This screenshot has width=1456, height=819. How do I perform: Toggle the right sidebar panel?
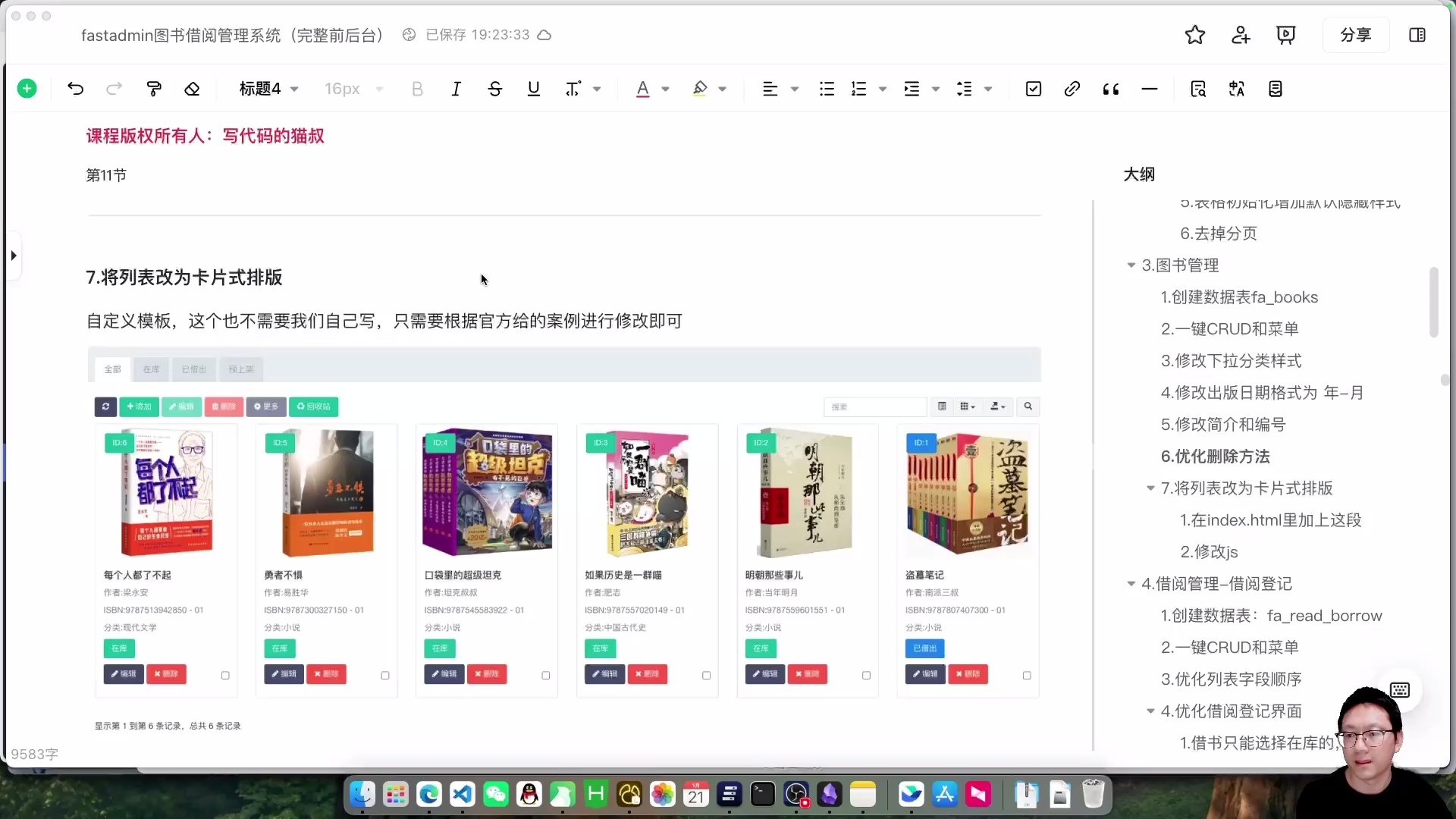click(1417, 35)
